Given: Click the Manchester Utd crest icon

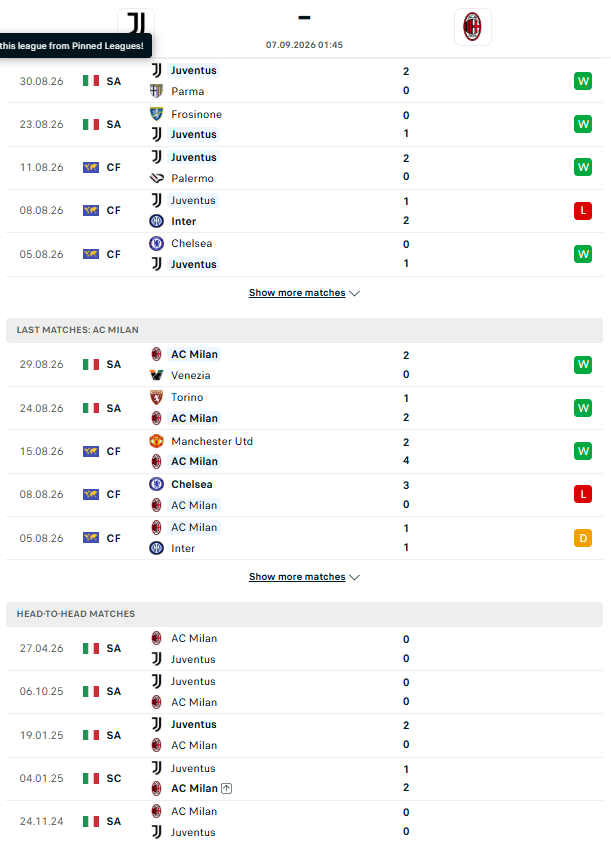Looking at the screenshot, I should point(157,441).
